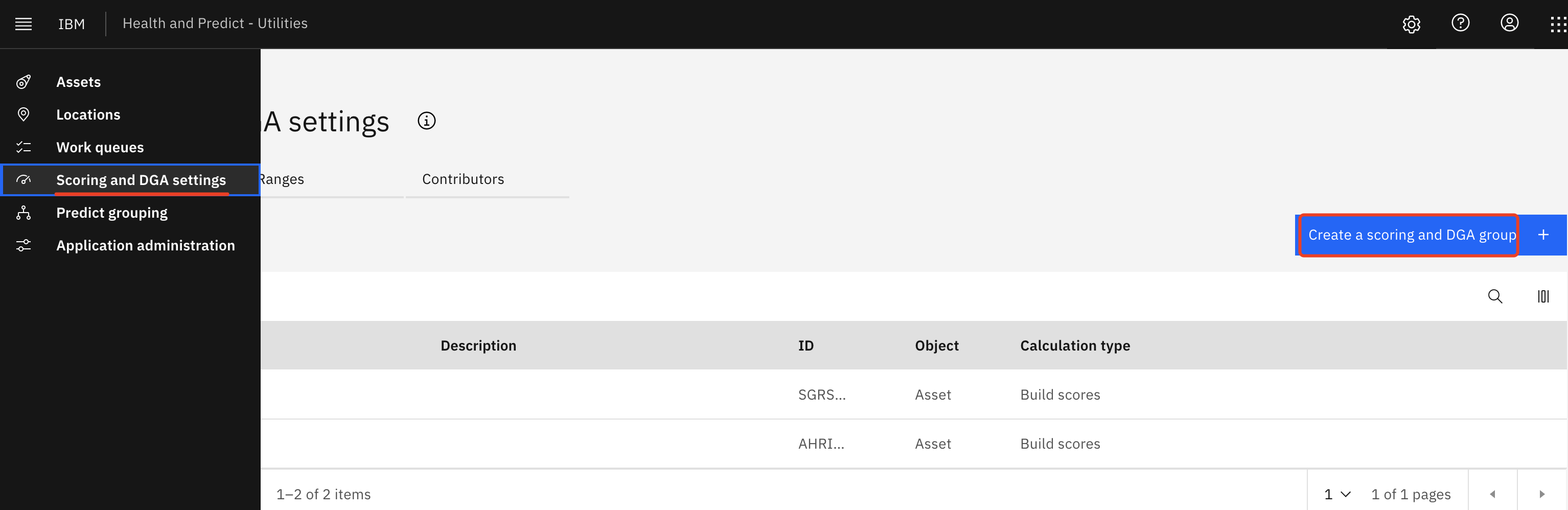Screen dimensions: 1568x510
Task: Open Work queues in navigation
Action: pyautogui.click(x=130, y=147)
